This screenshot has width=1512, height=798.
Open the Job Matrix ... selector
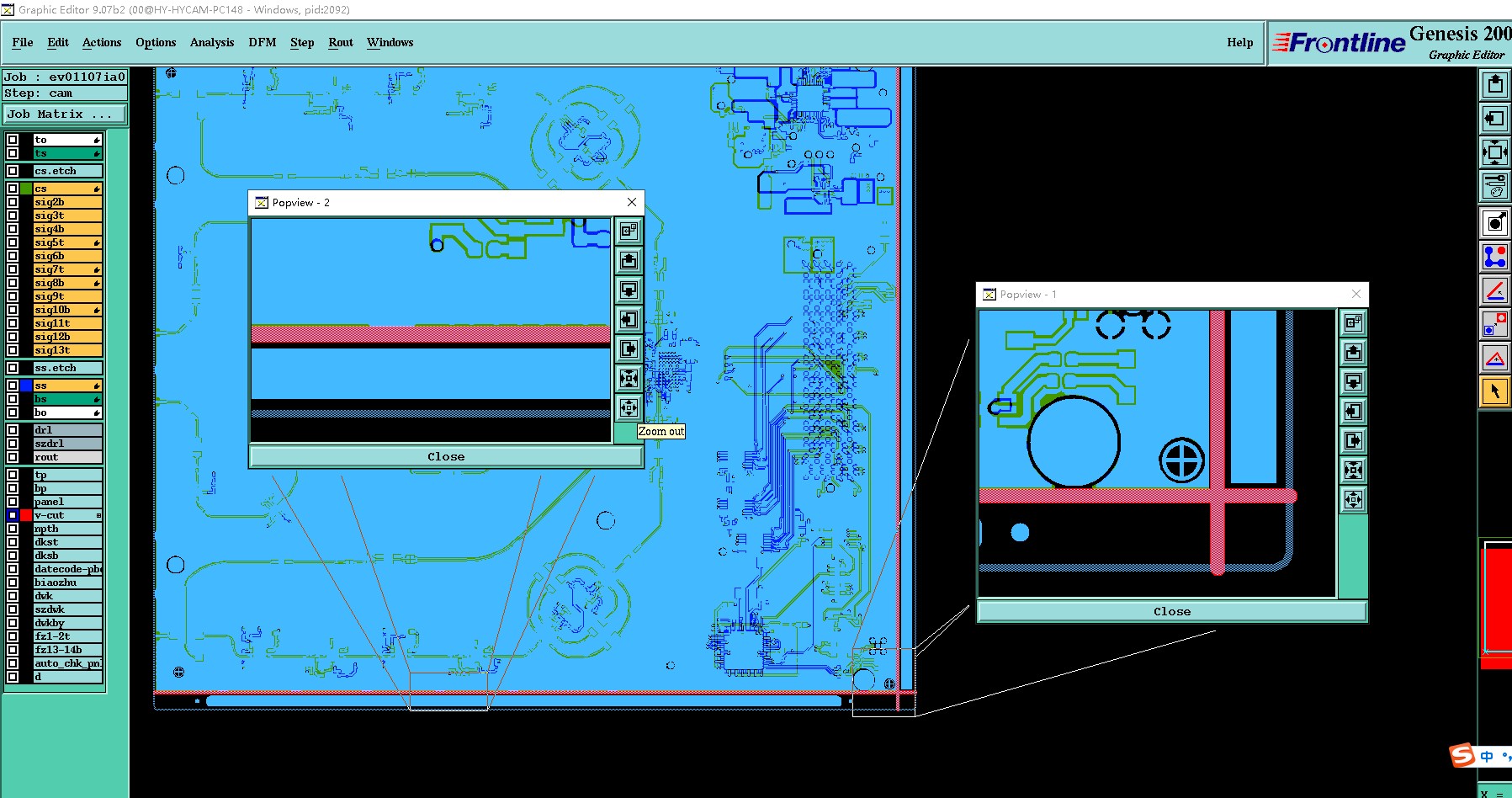[65, 114]
